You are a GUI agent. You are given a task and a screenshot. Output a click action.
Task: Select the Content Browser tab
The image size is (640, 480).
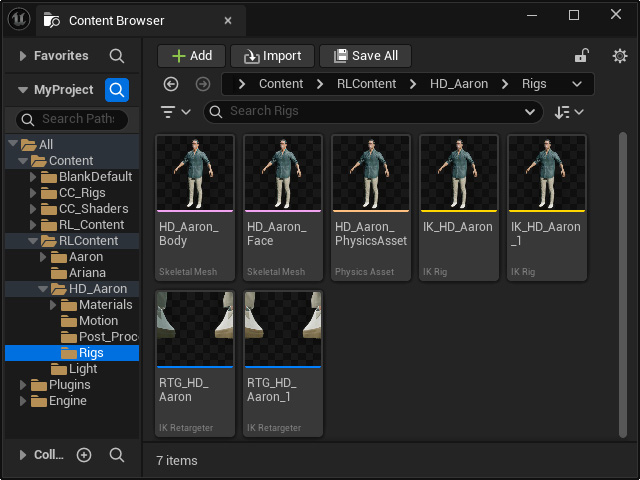pyautogui.click(x=141, y=20)
